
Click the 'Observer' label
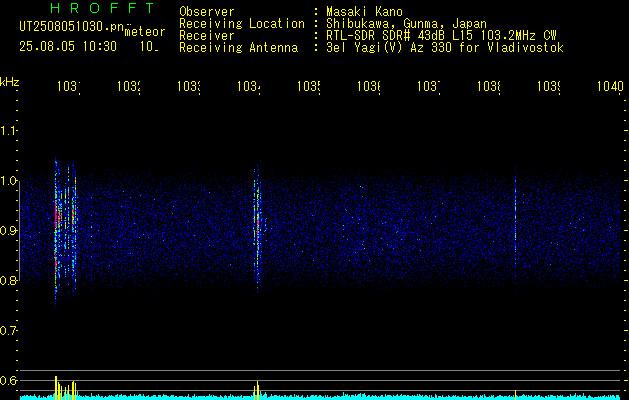point(207,12)
